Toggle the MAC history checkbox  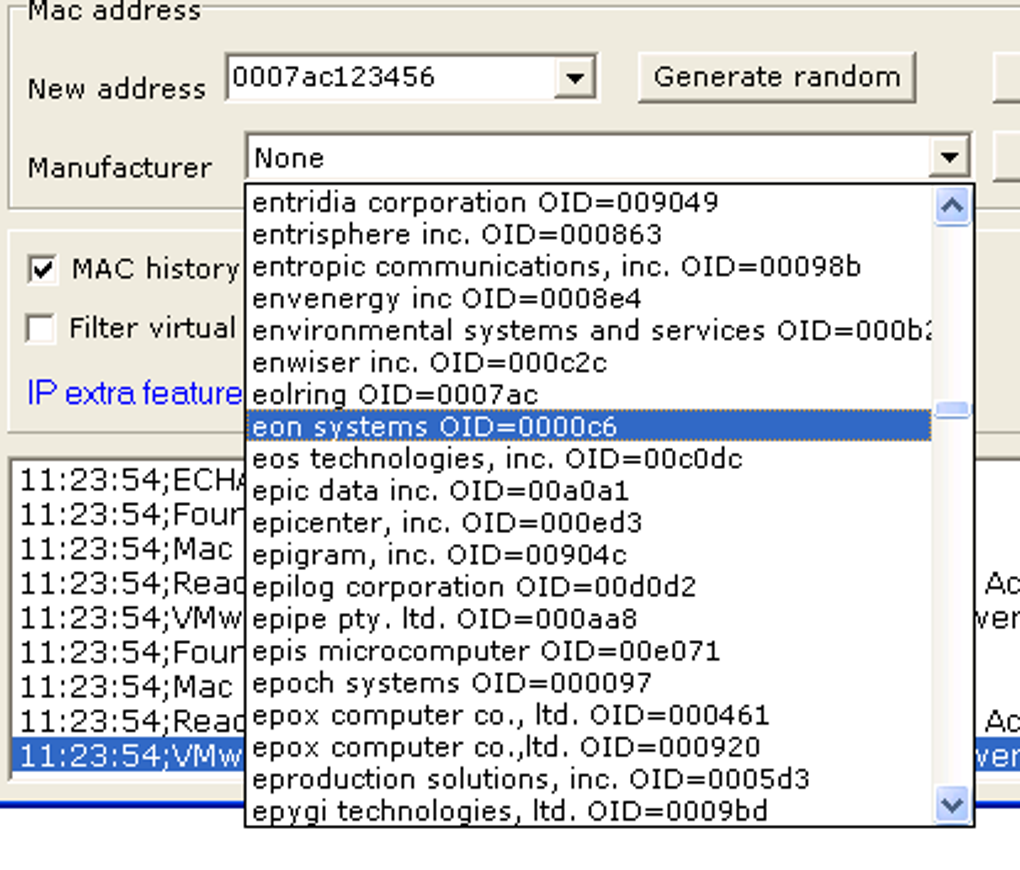(43, 270)
